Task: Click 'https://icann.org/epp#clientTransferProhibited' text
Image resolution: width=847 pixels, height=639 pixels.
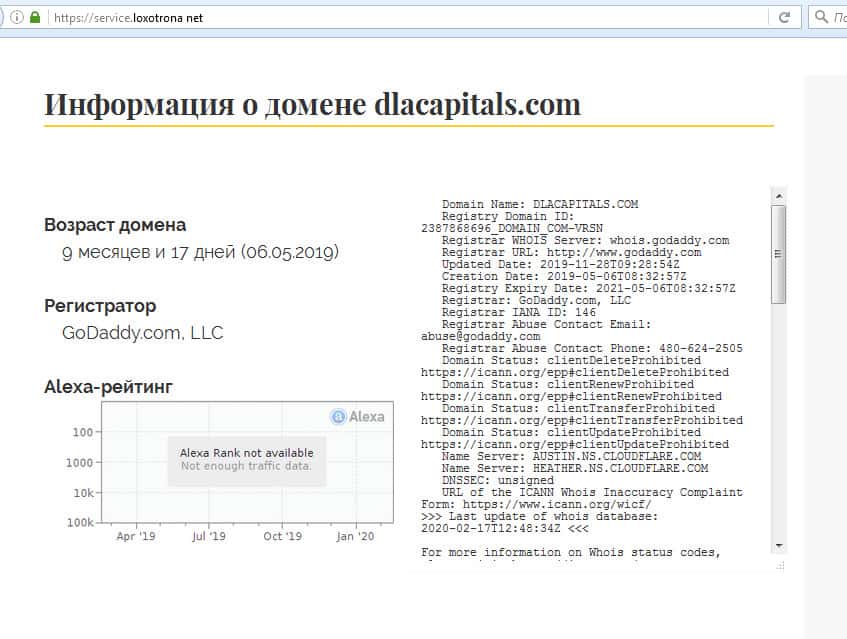Action: tap(582, 420)
